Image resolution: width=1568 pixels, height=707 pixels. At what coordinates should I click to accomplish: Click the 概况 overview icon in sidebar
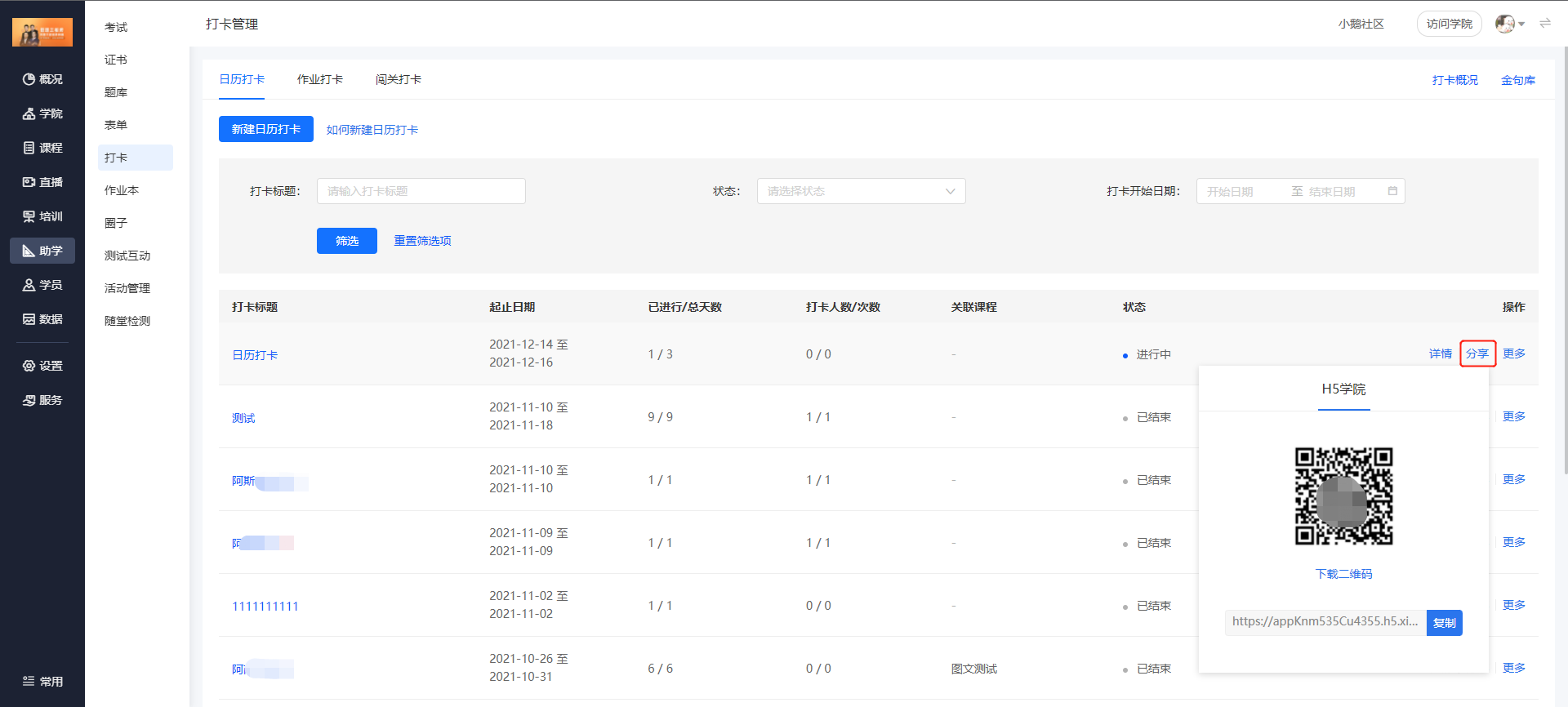coord(29,79)
